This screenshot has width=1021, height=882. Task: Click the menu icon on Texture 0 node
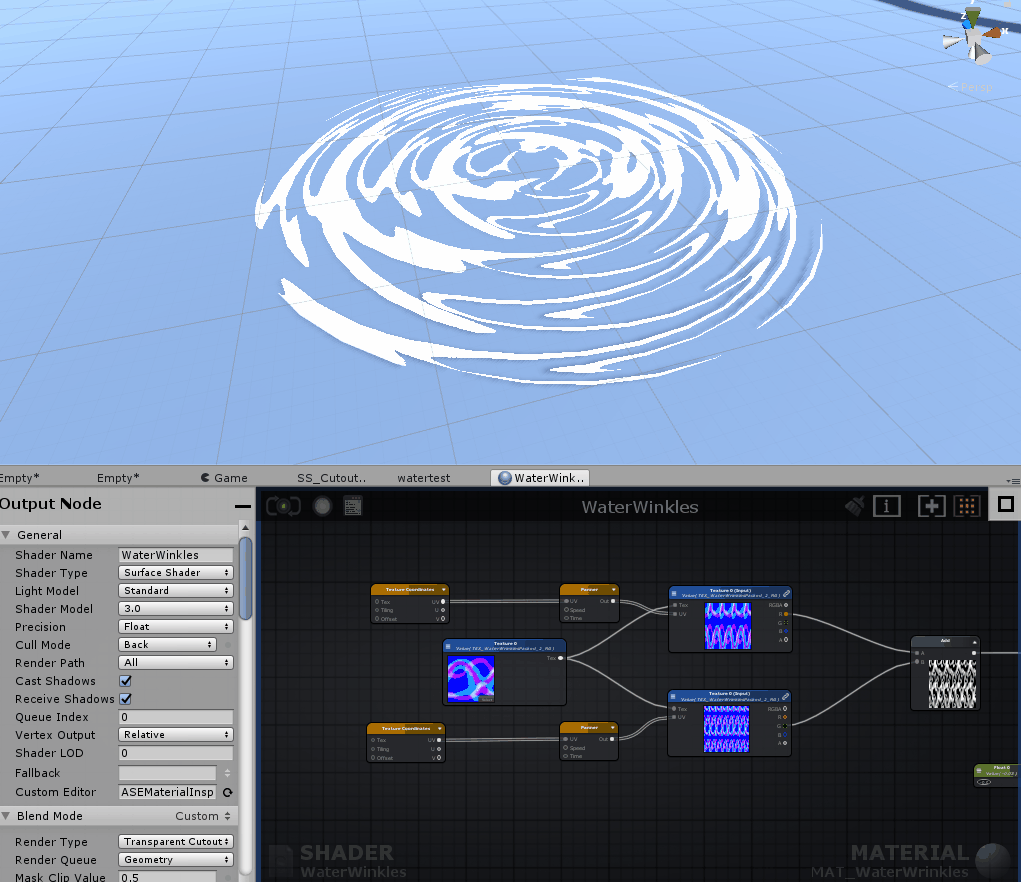click(448, 646)
